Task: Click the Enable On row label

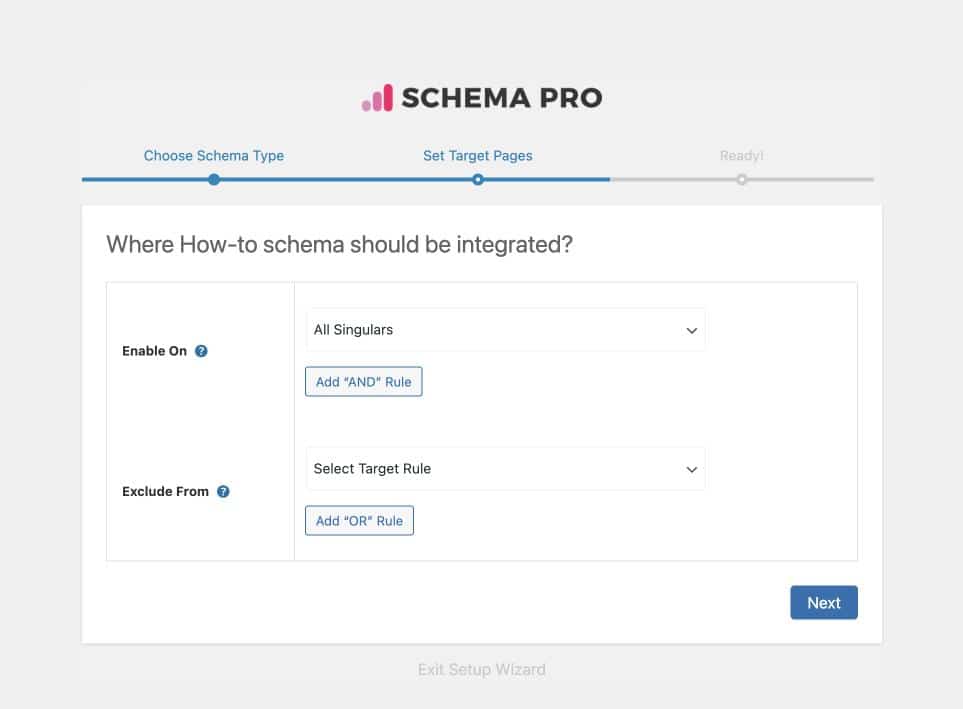Action: 154,352
